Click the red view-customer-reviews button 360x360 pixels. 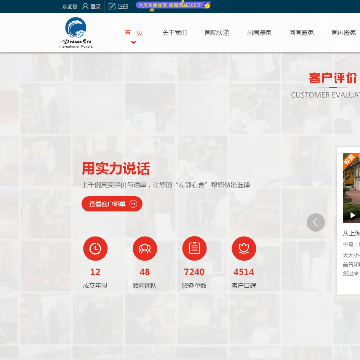coord(112,204)
